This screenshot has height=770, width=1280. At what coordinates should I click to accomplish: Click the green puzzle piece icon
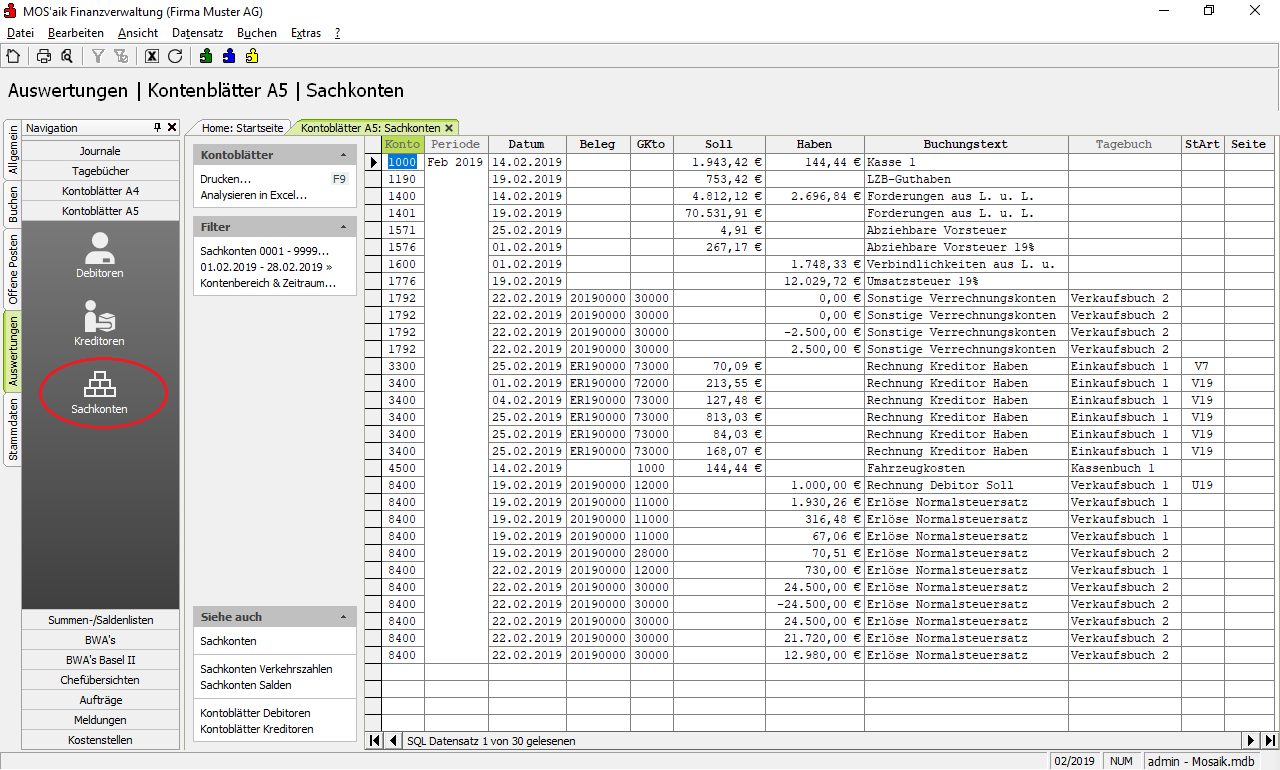[x=206, y=56]
